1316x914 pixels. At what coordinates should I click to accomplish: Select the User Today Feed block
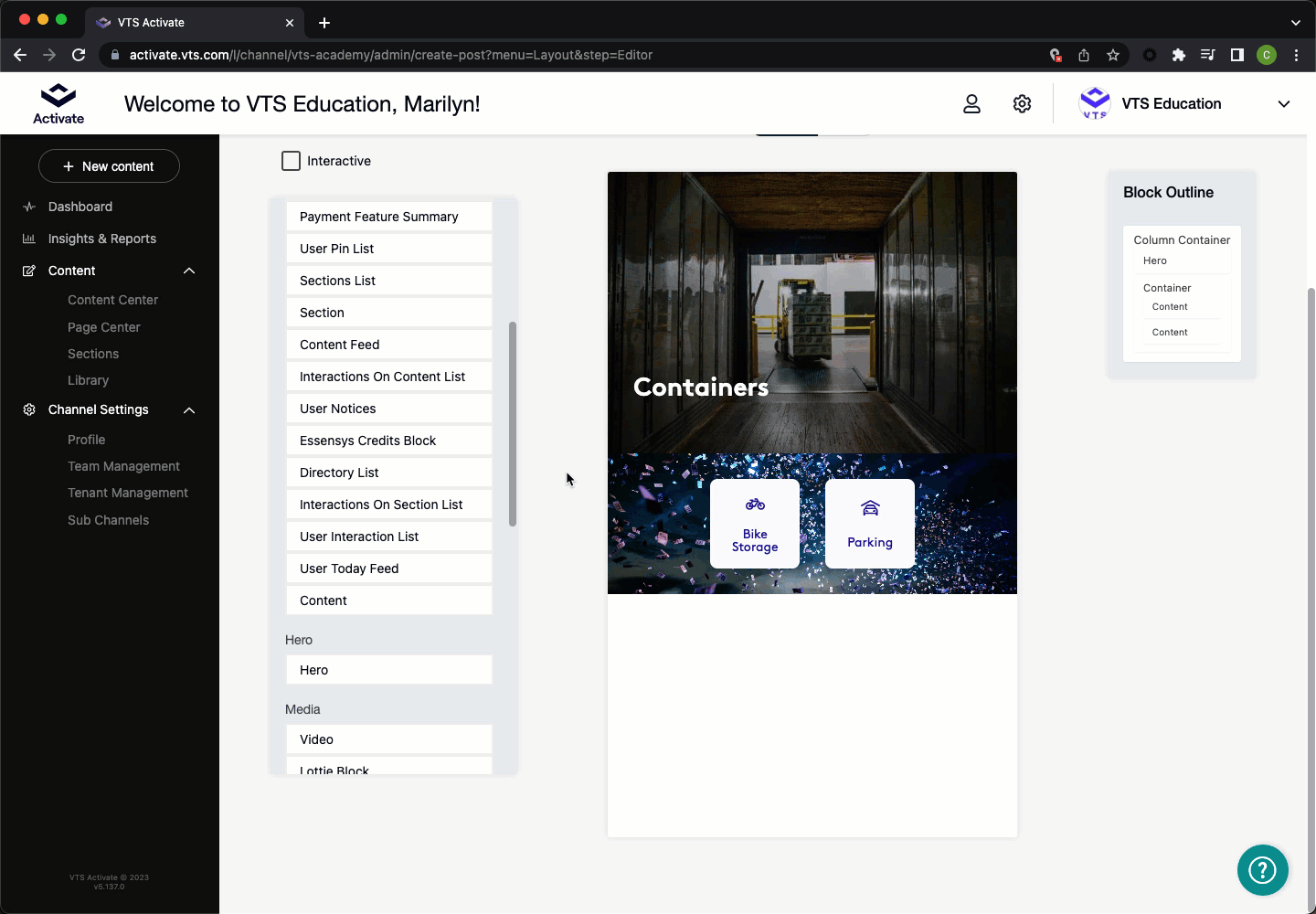(x=389, y=569)
